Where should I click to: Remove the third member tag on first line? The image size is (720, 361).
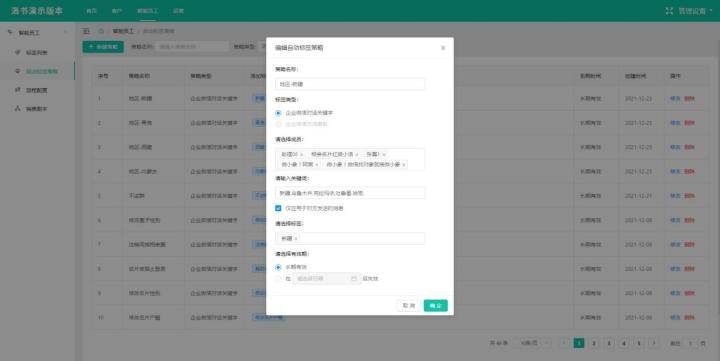click(x=384, y=155)
